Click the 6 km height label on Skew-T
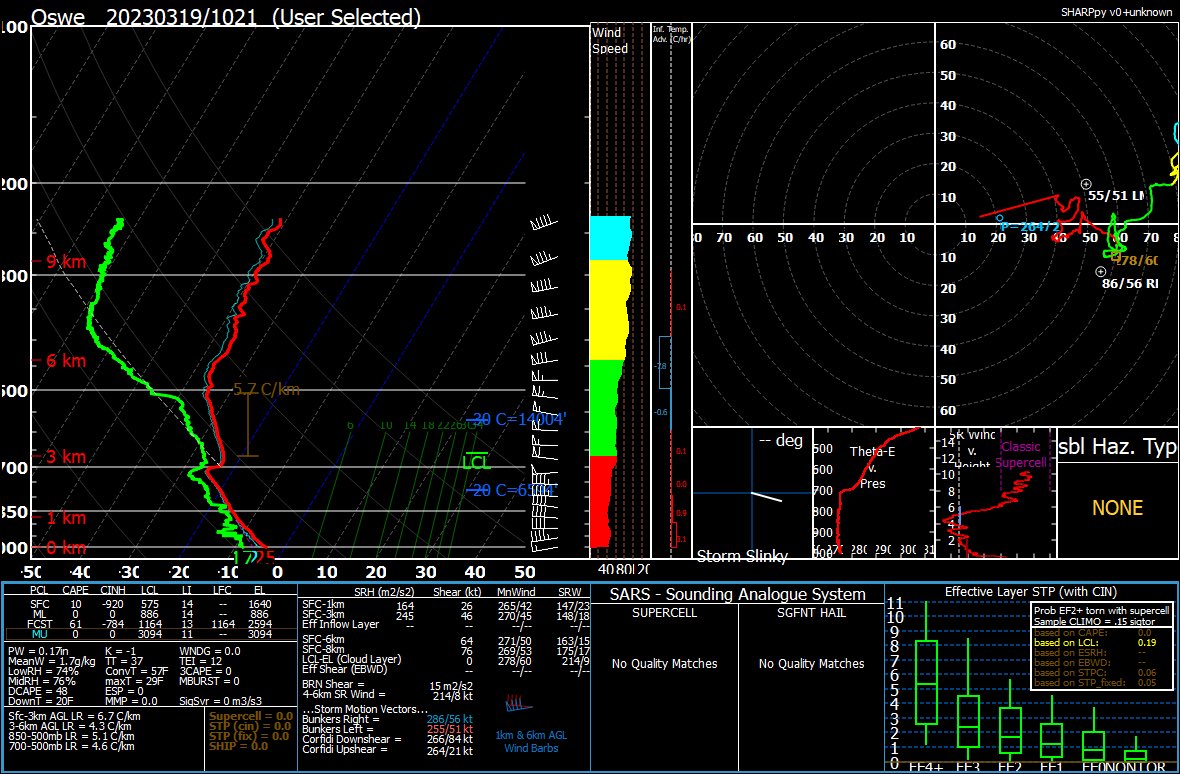This screenshot has height=774, width=1180. (x=60, y=361)
